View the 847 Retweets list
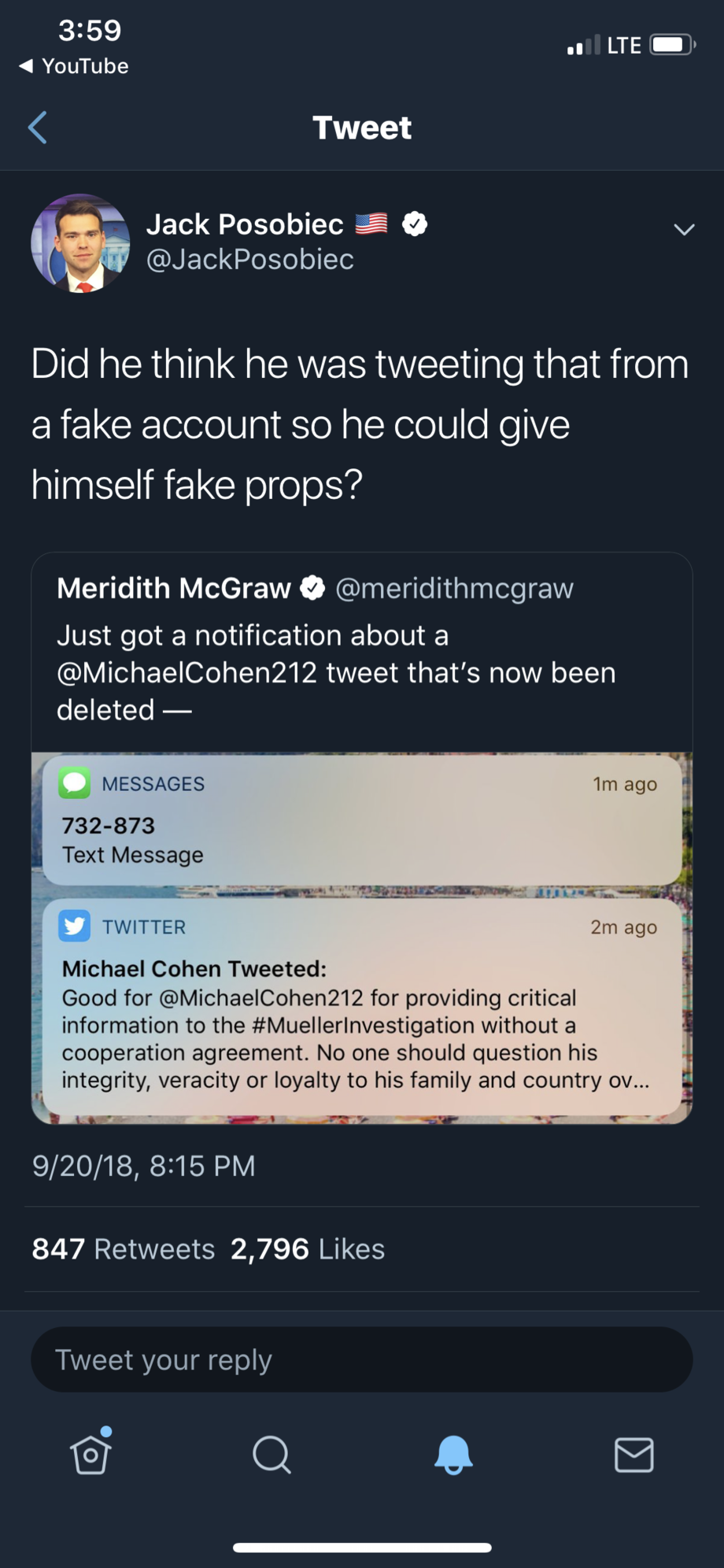This screenshot has height=1568, width=724. click(124, 1249)
